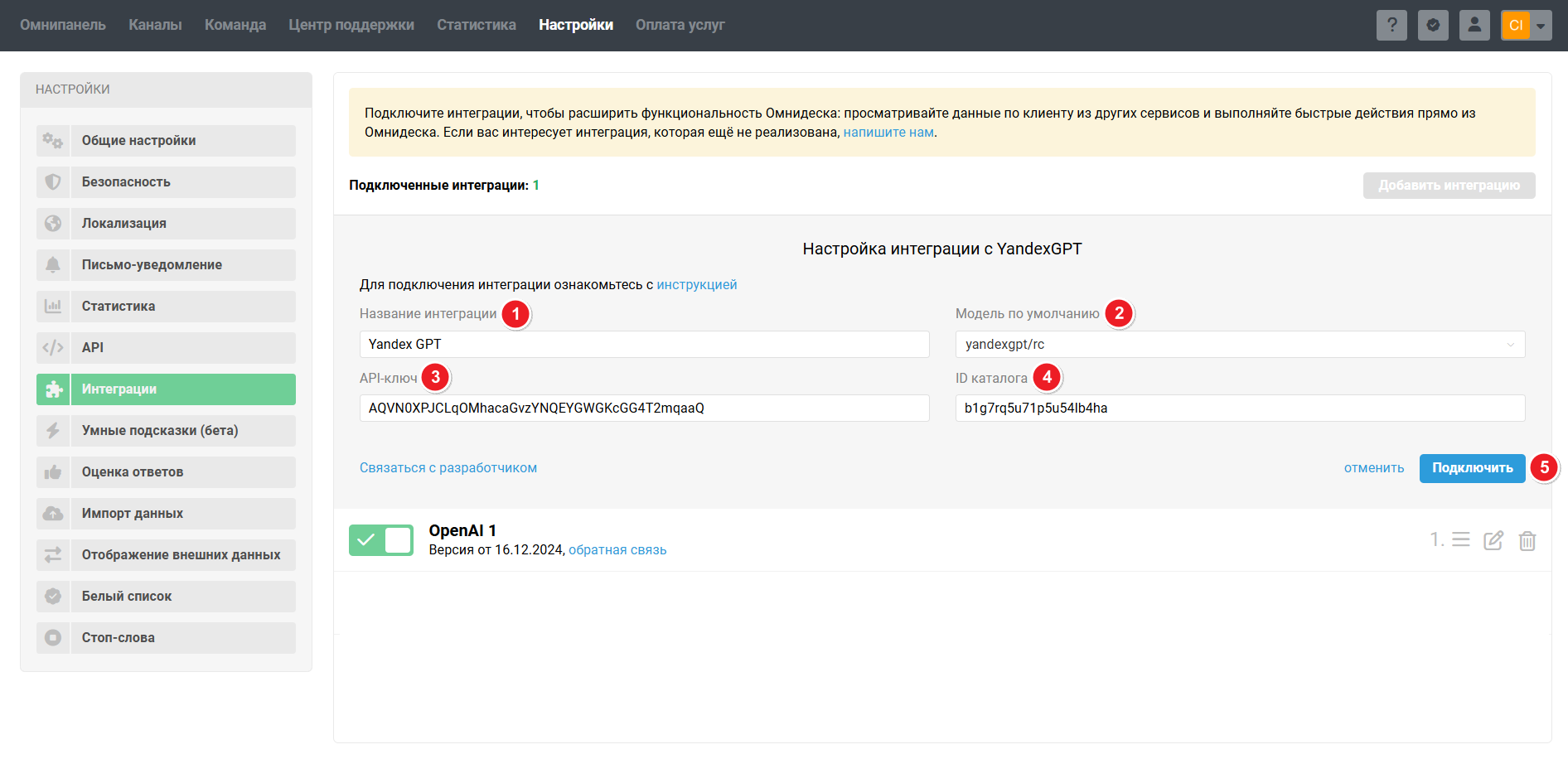Image resolution: width=1568 pixels, height=759 pixels.
Task: Focus the API-ключ input field
Action: tap(645, 409)
